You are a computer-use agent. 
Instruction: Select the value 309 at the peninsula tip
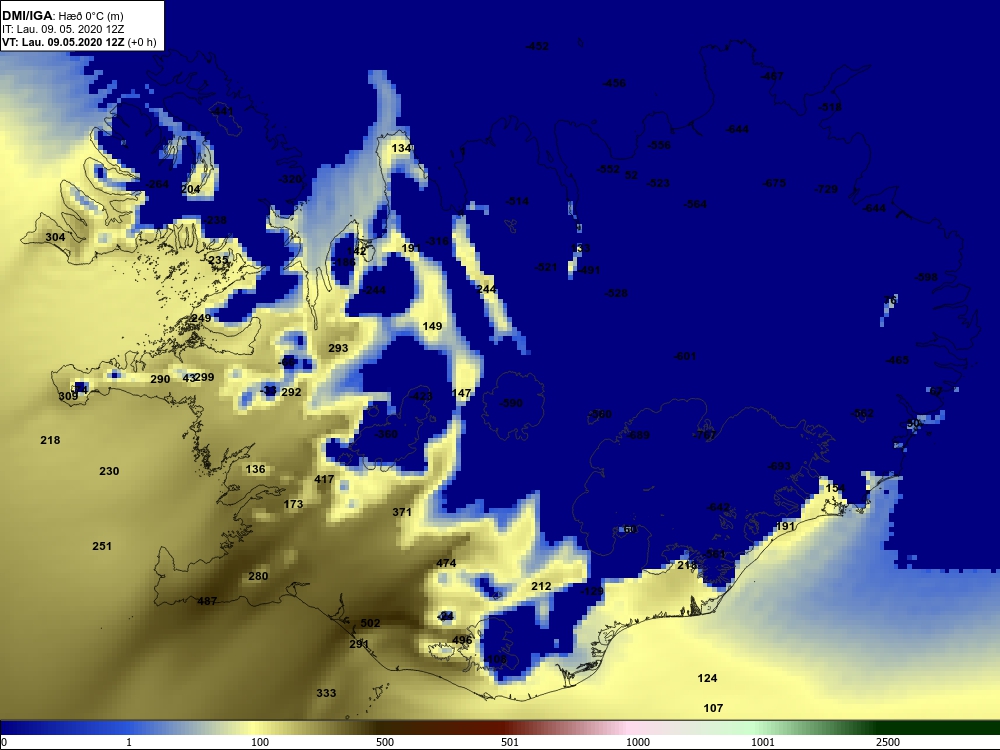click(x=68, y=396)
